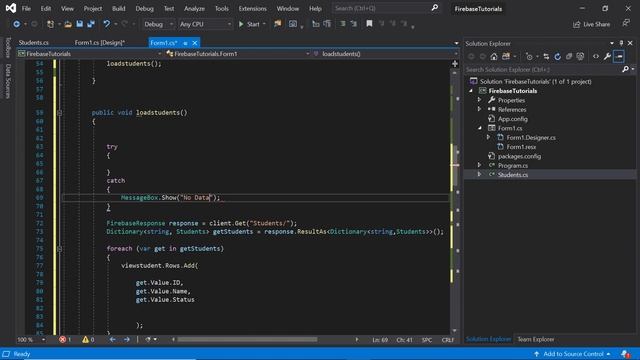Expand the Form1.Designer.cs node
This screenshot has height=360, width=640.
tap(488, 138)
